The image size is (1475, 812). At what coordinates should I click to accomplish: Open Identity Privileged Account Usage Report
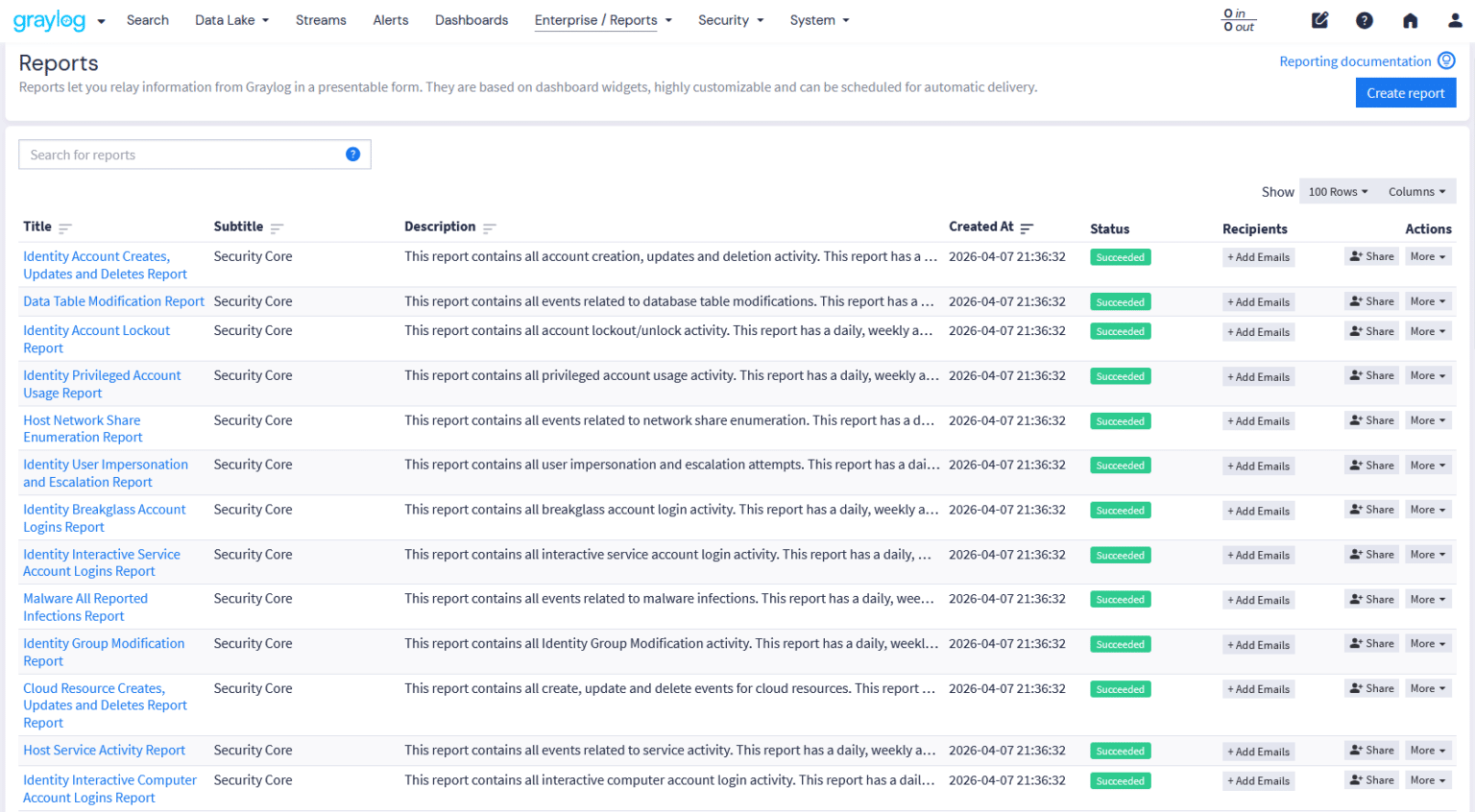click(102, 384)
